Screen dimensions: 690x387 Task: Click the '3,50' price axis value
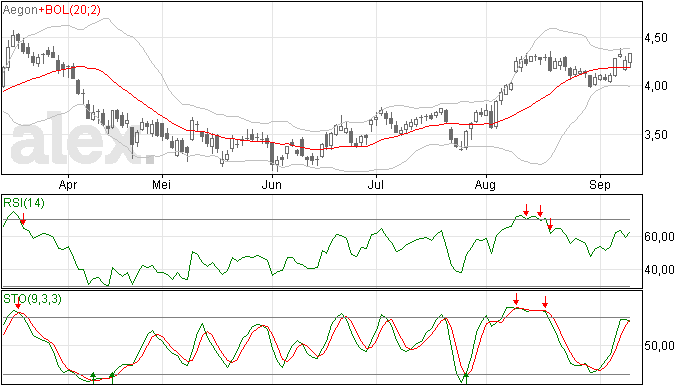point(656,135)
